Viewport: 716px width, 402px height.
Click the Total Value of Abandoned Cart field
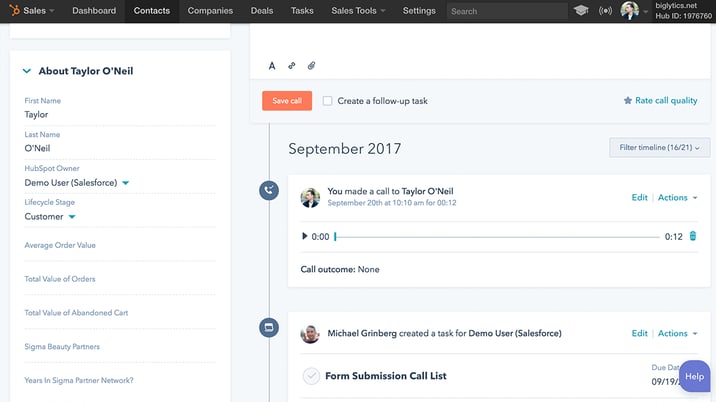tap(120, 313)
